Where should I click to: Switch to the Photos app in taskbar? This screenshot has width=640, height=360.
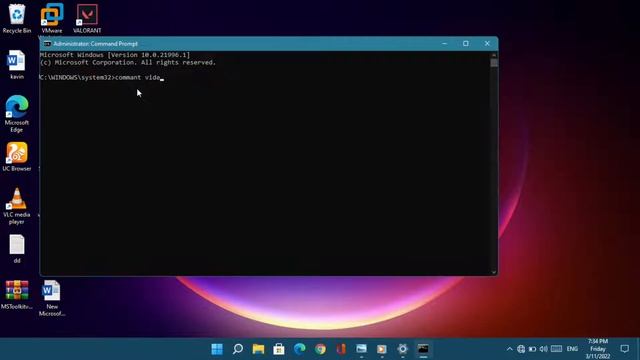361,349
